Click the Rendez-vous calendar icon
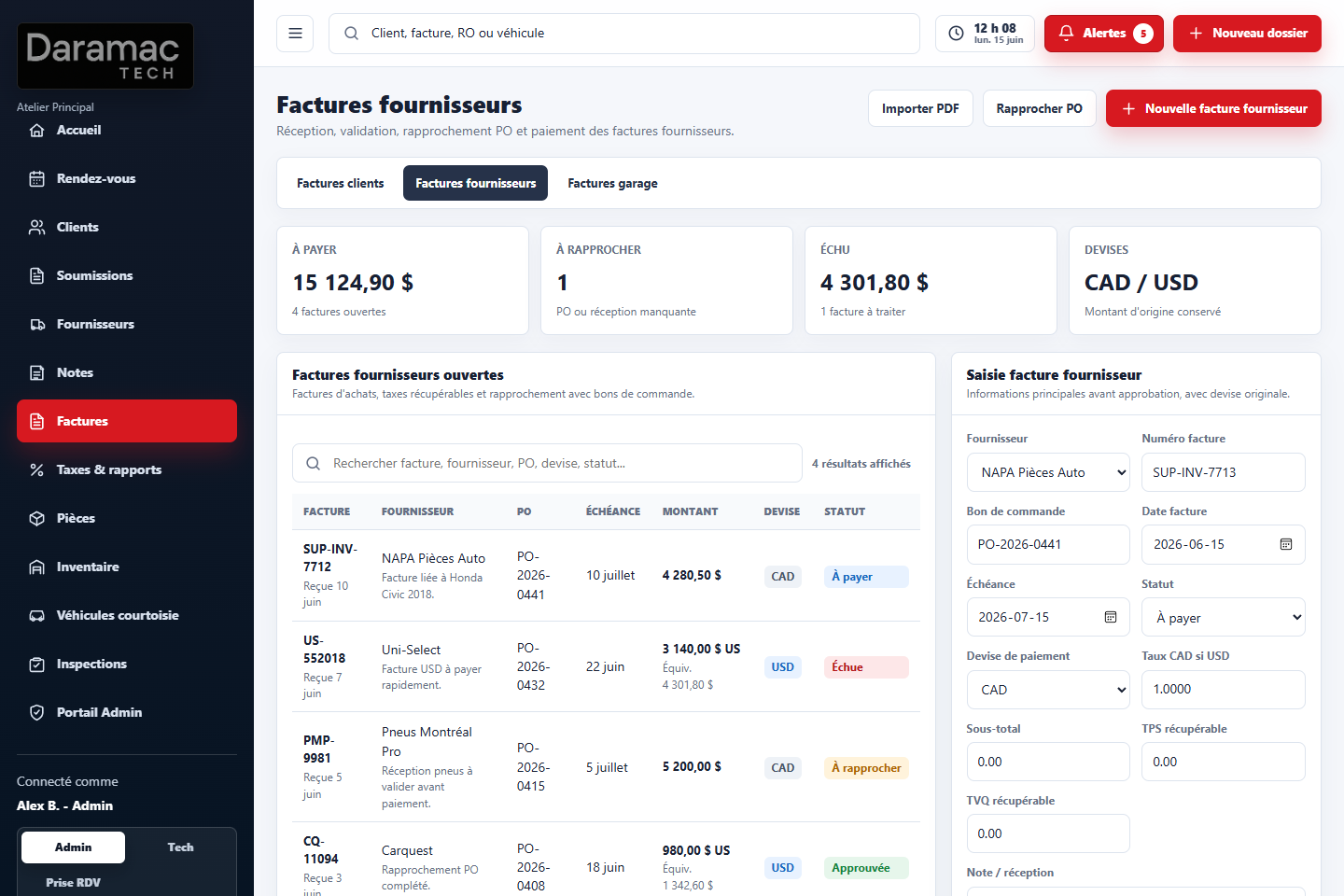The width and height of the screenshot is (1344, 896). tap(37, 179)
